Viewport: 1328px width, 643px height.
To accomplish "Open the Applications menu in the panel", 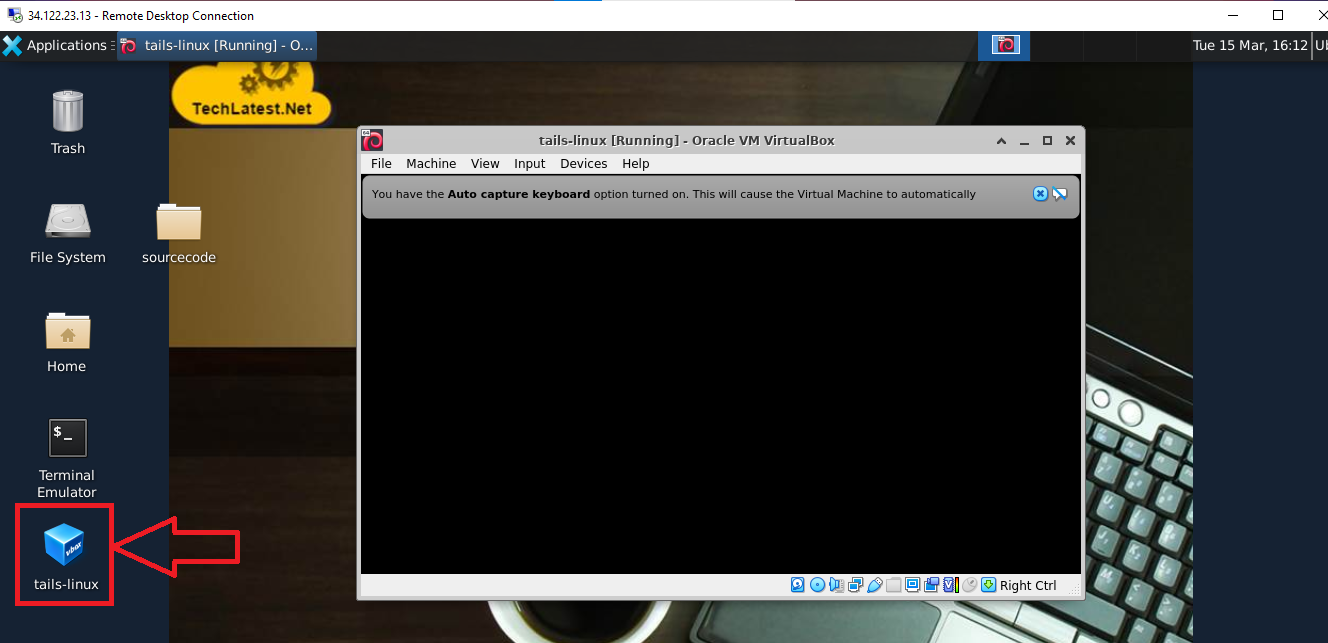I will [x=56, y=45].
